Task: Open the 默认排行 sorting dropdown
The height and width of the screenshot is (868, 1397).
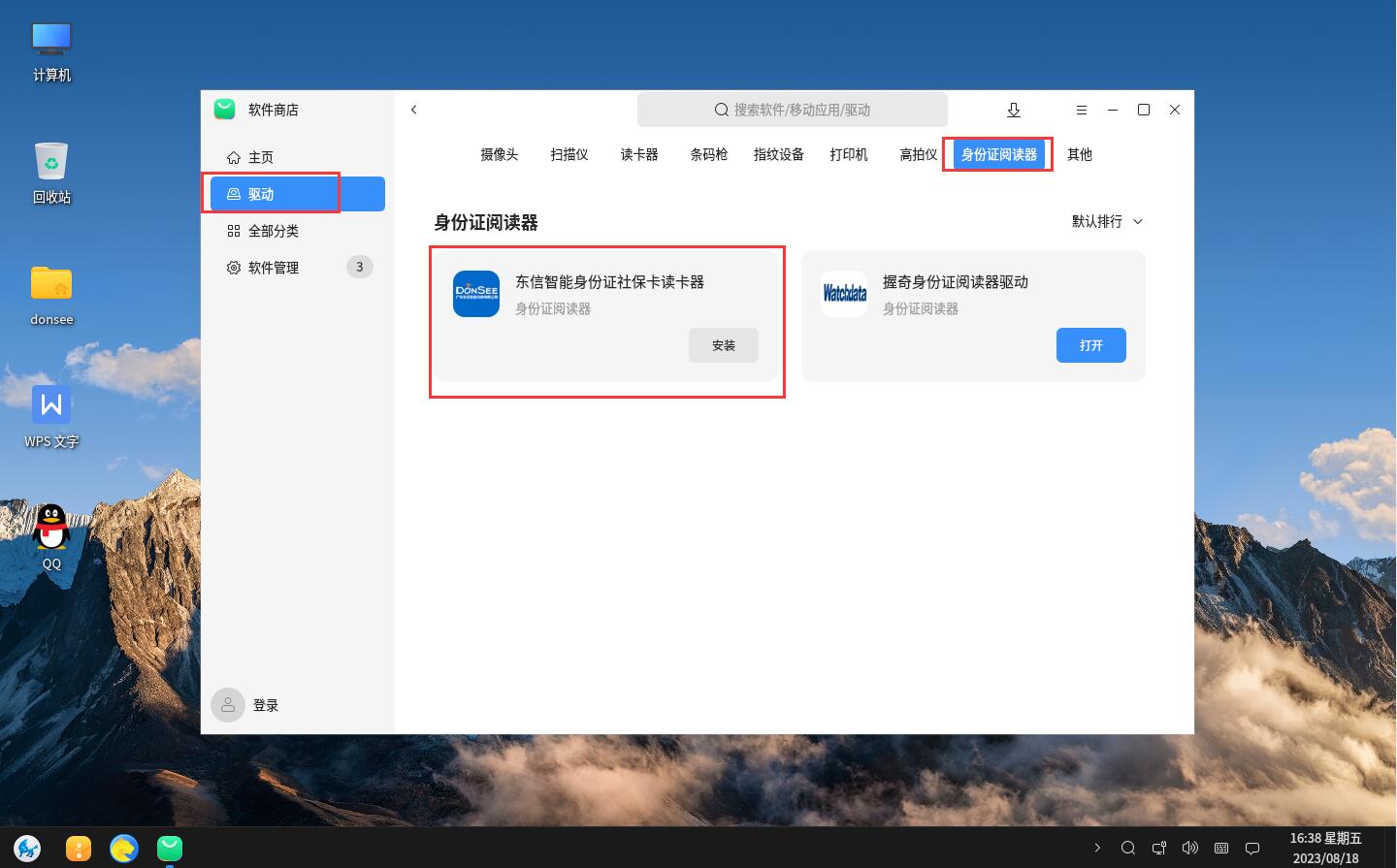Action: (x=1106, y=221)
